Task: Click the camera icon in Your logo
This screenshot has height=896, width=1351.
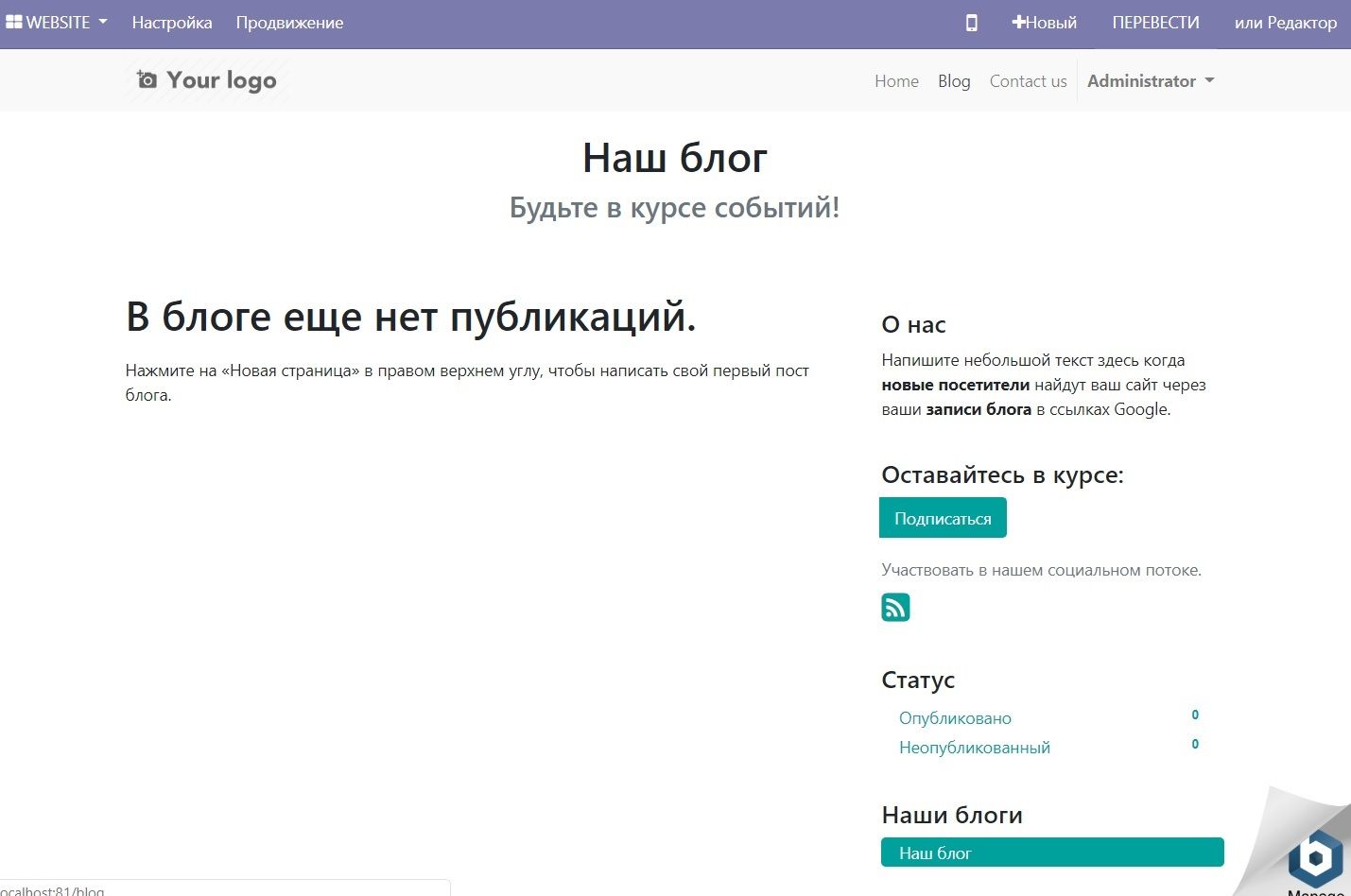Action: pyautogui.click(x=147, y=80)
